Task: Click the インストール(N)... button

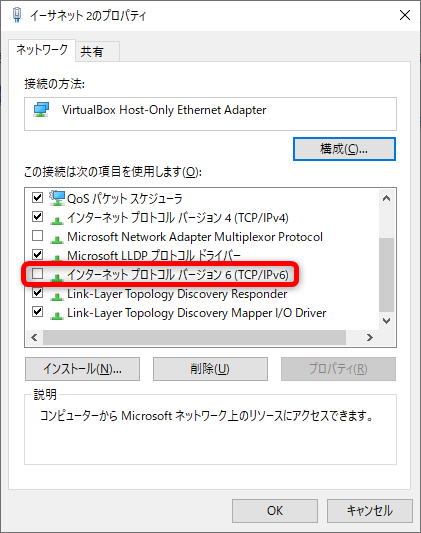Action: point(82,369)
